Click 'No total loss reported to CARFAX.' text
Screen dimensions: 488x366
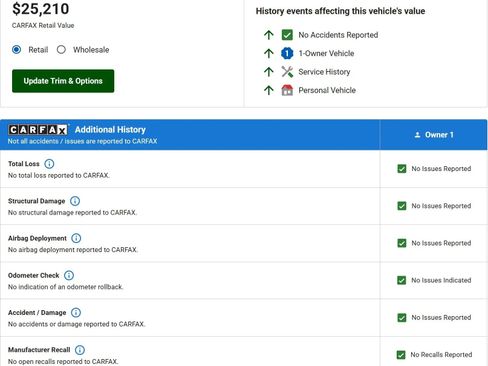pos(59,175)
